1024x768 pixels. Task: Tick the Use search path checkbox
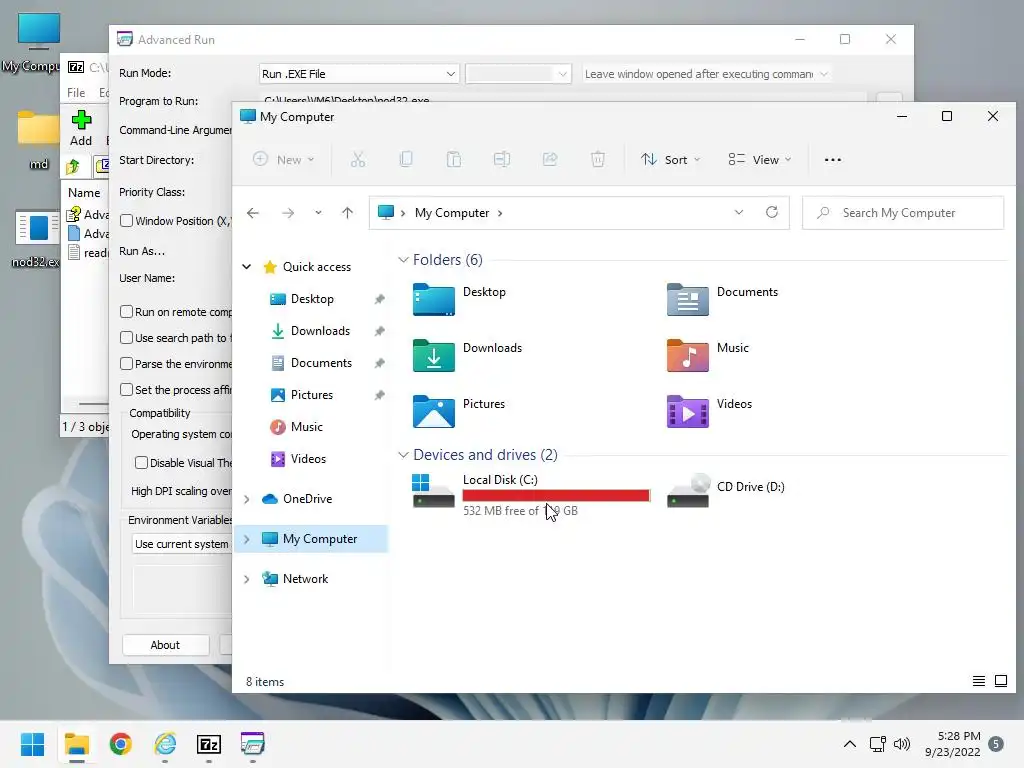click(127, 338)
